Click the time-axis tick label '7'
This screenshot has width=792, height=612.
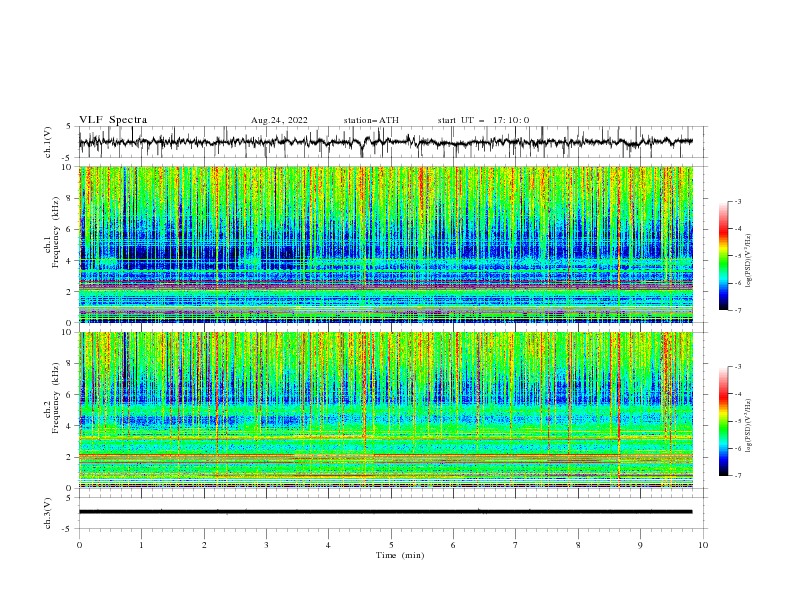516,545
